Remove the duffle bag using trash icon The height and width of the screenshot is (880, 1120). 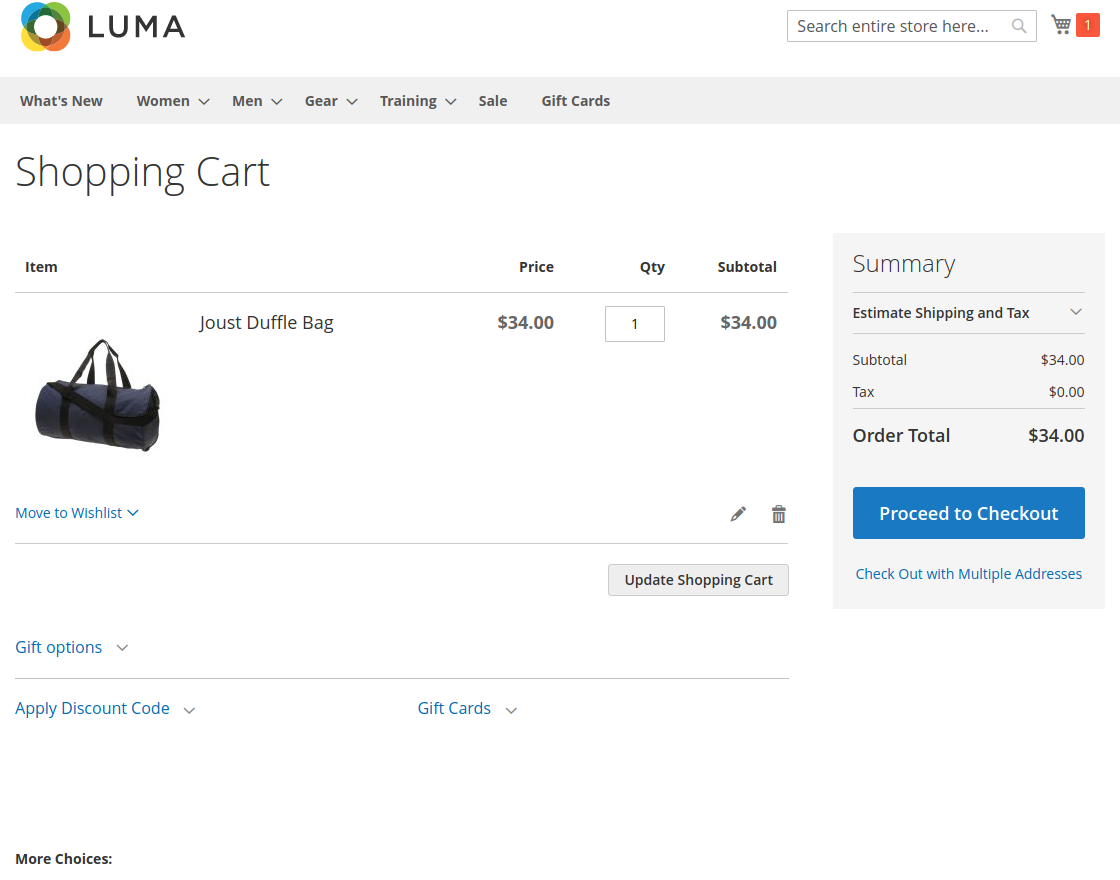778,513
